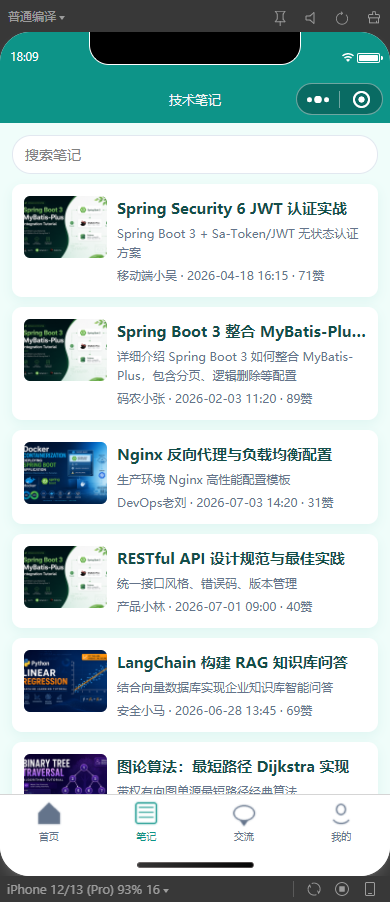Open the Docker thumbnail of the Nginx note
The height and width of the screenshot is (902, 390).
66,473
